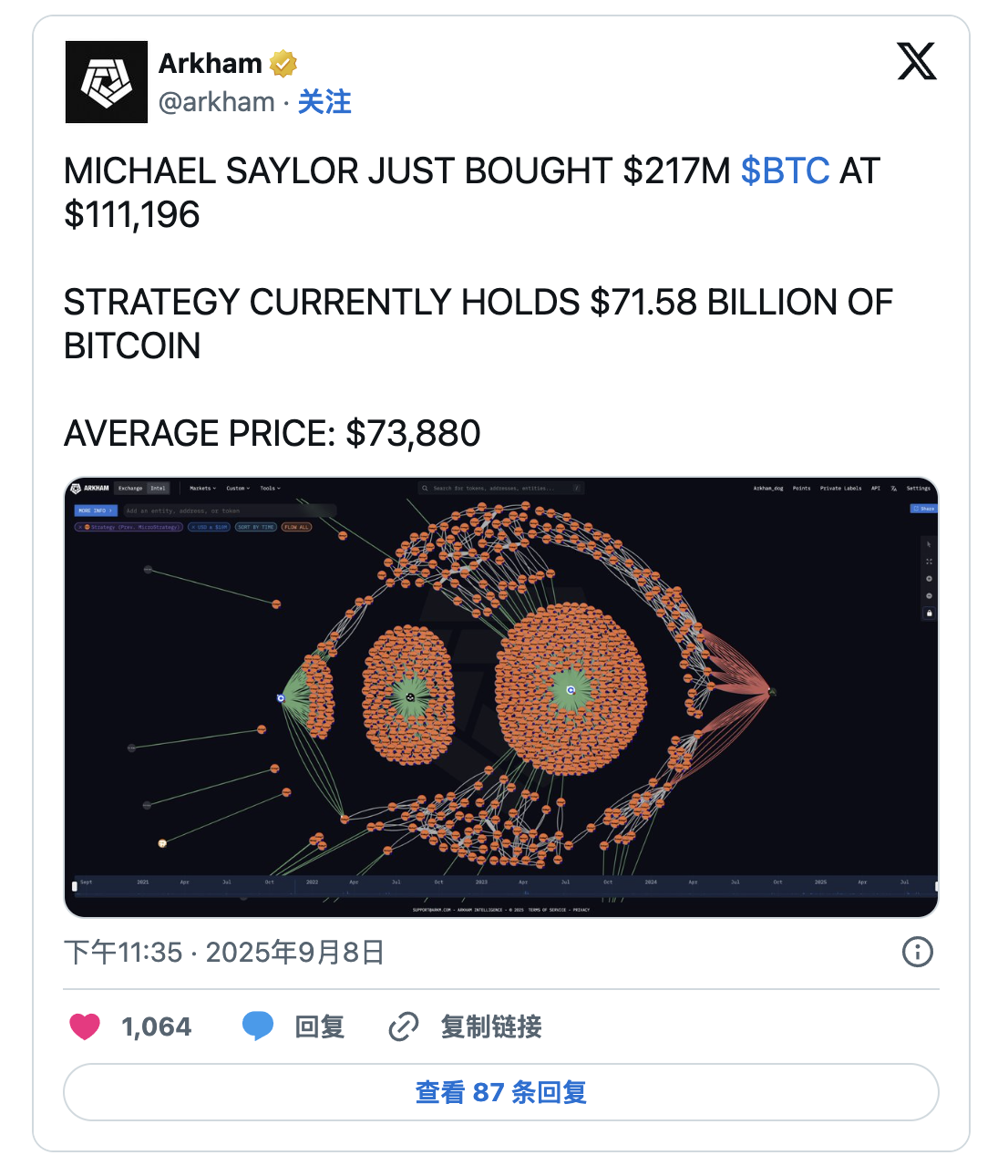Open the Tools dropdown menu
Image resolution: width=1008 pixels, height=1176 pixels.
point(270,489)
